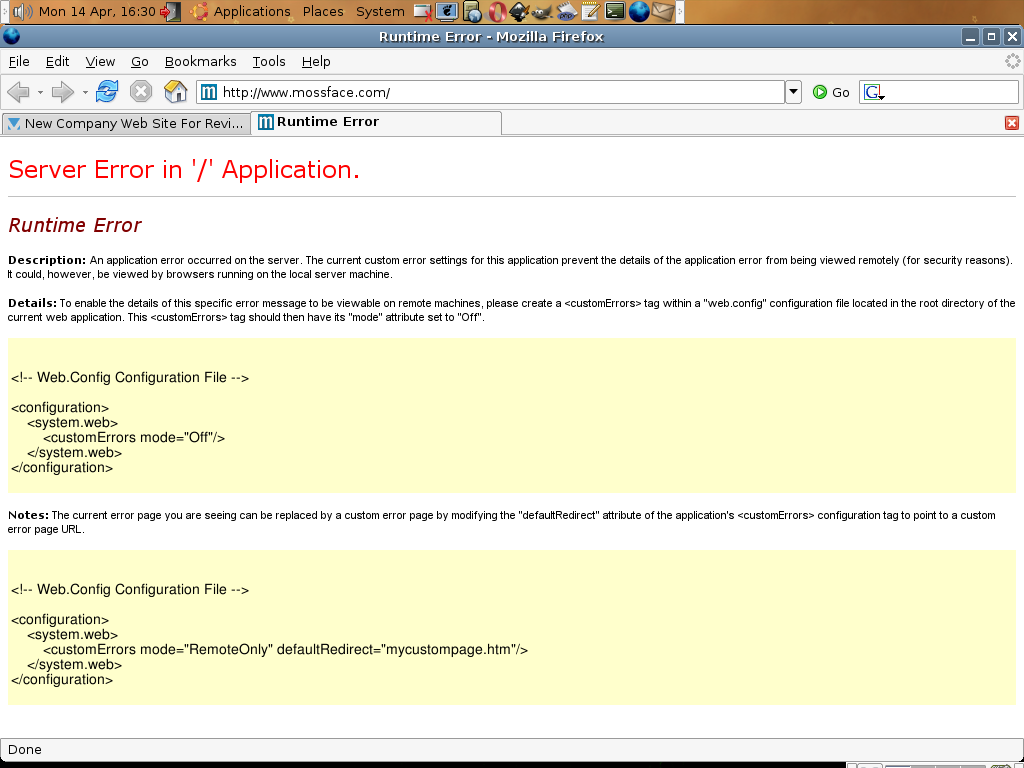The image size is (1024, 768).
Task: Switch to New Company Web Site tab
Action: [126, 123]
